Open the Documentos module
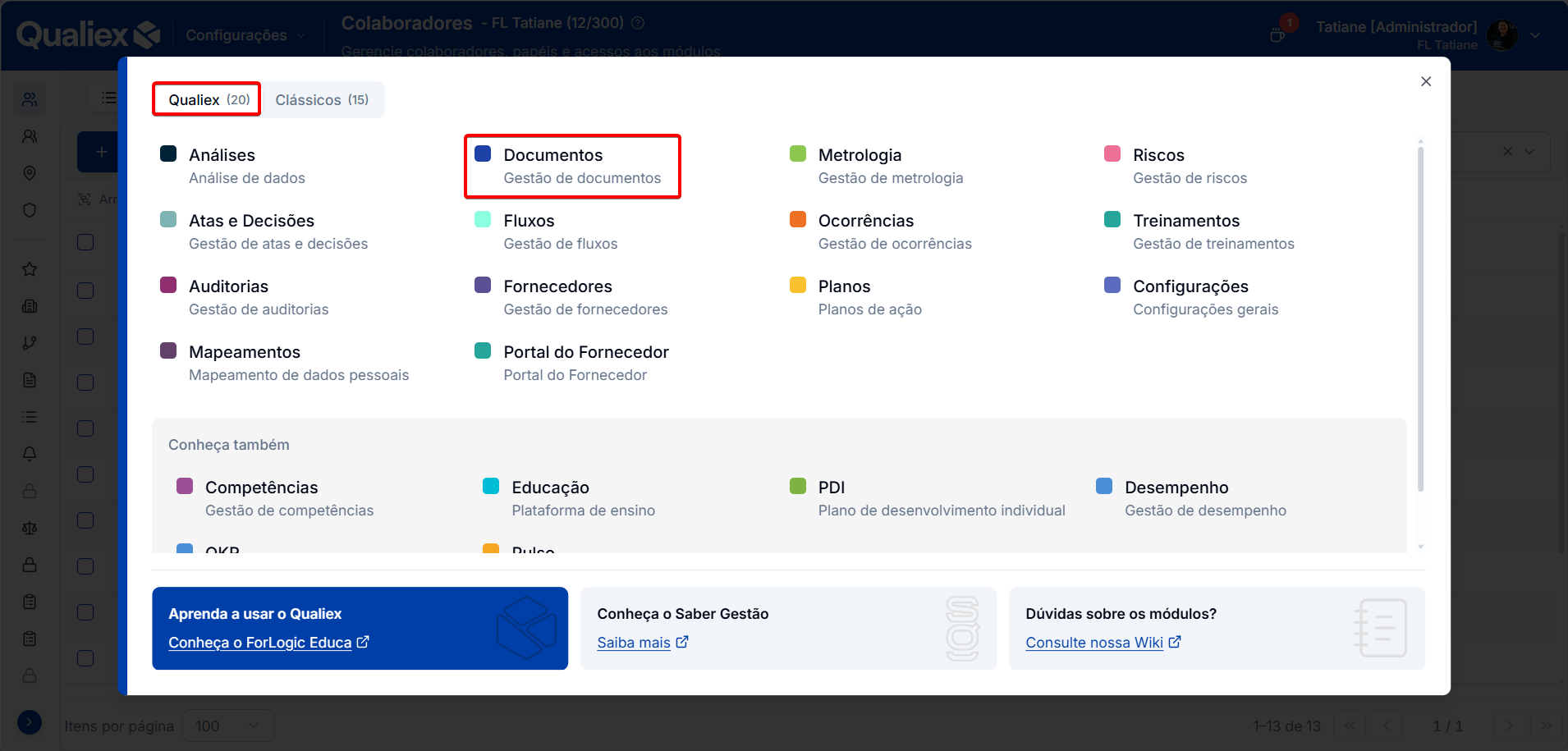The image size is (1568, 751). click(572, 166)
